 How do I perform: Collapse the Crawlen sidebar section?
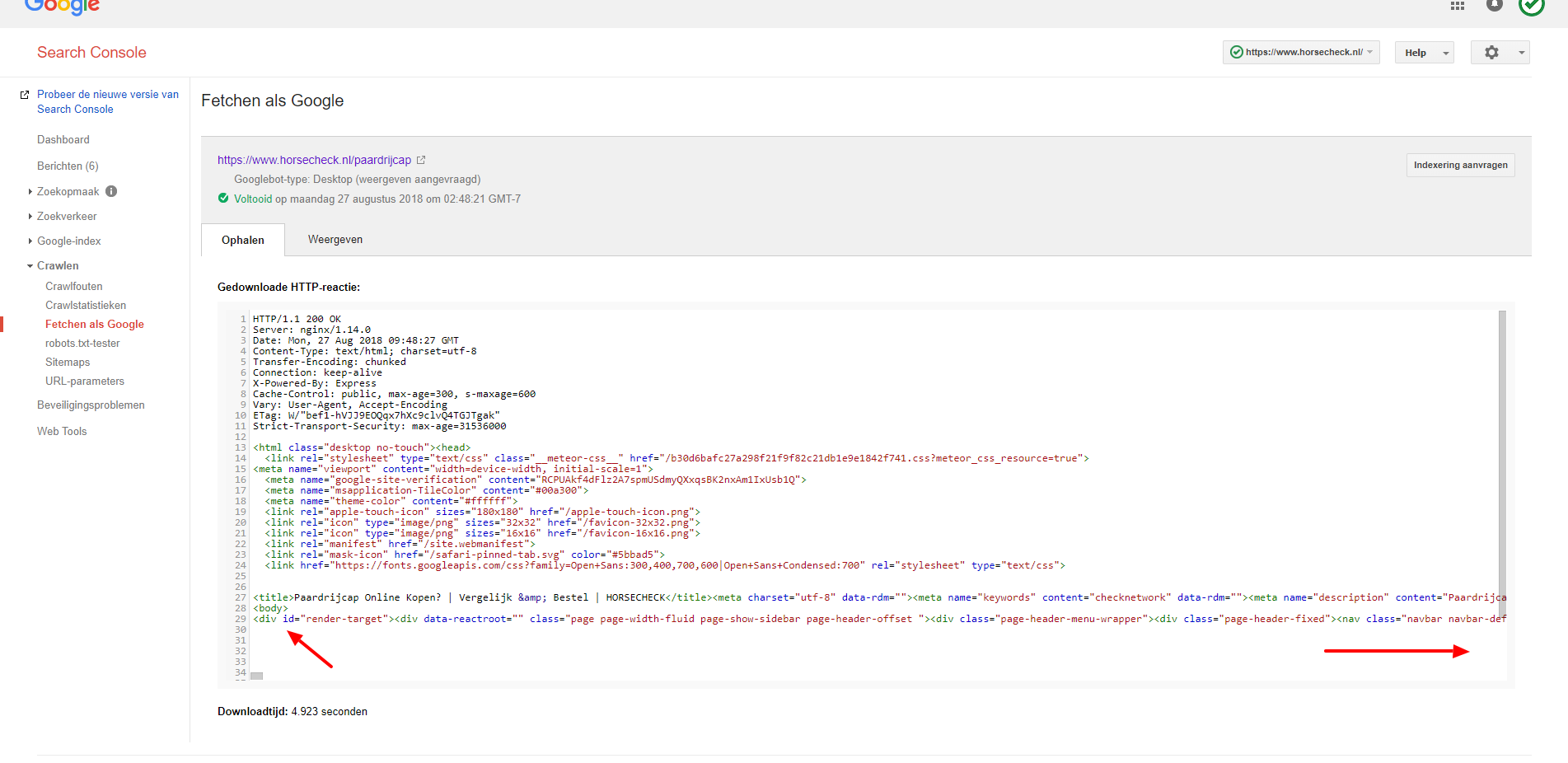pyautogui.click(x=30, y=265)
